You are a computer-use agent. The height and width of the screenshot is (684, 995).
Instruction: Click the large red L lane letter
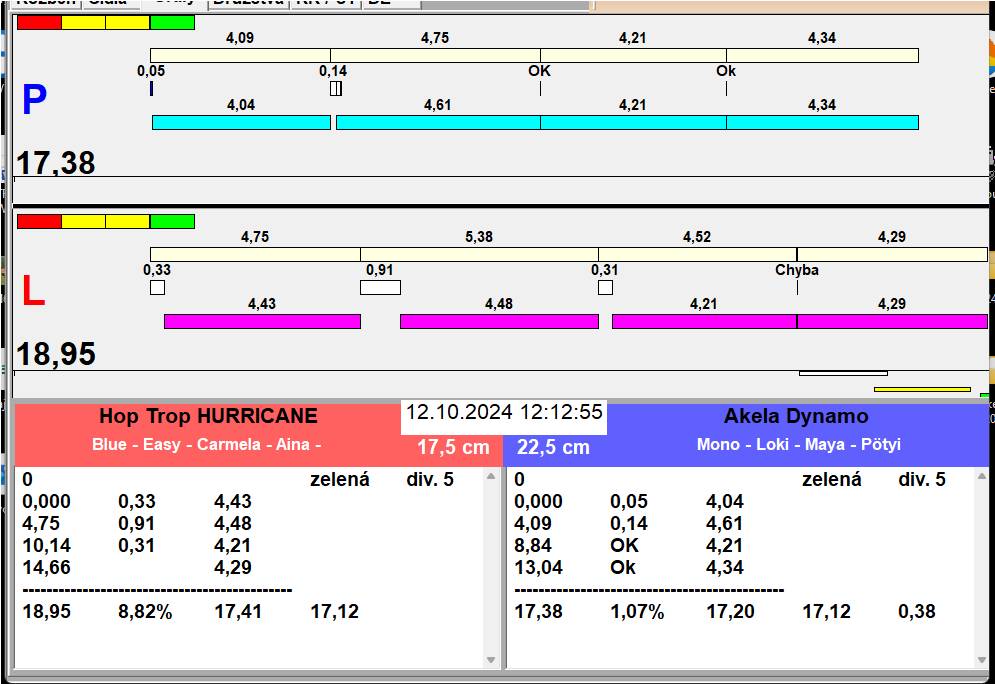tap(33, 291)
